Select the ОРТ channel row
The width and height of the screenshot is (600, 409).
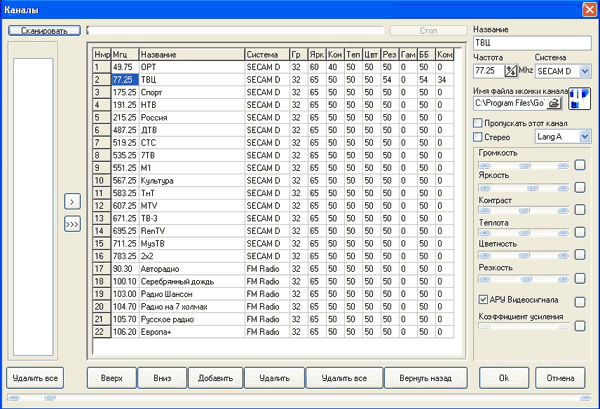pos(273,67)
